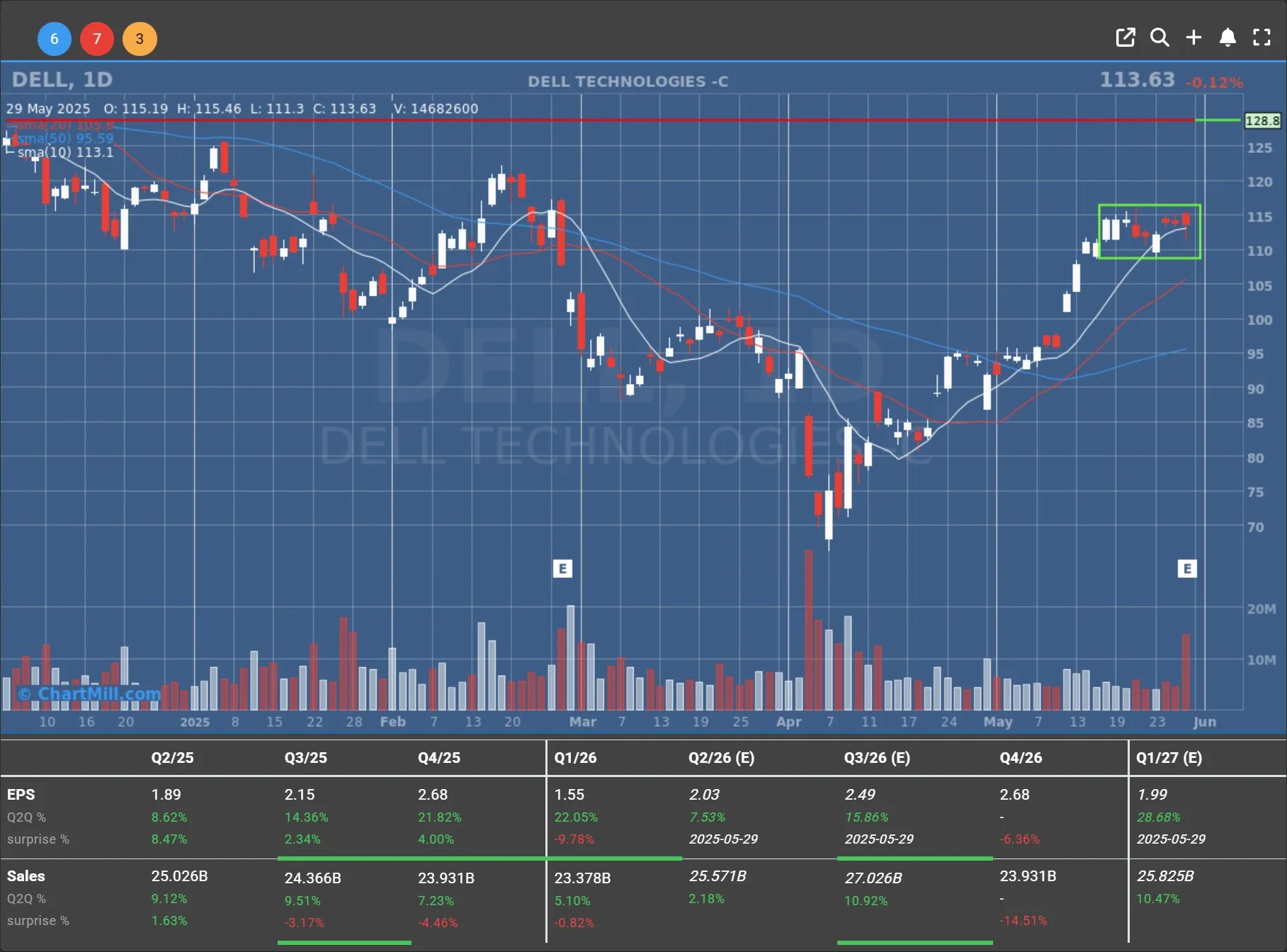Viewport: 1287px width, 952px height.
Task: Click sales value 23.378B
Action: pos(582,878)
